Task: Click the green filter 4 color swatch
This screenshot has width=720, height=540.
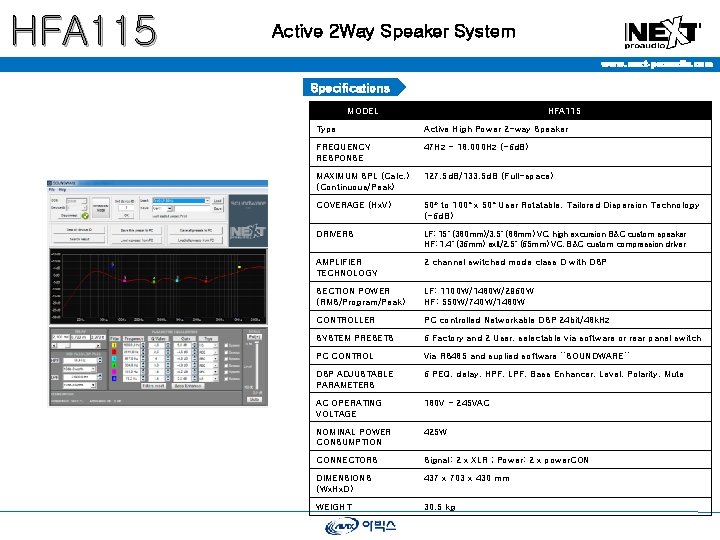Action: coord(114,365)
